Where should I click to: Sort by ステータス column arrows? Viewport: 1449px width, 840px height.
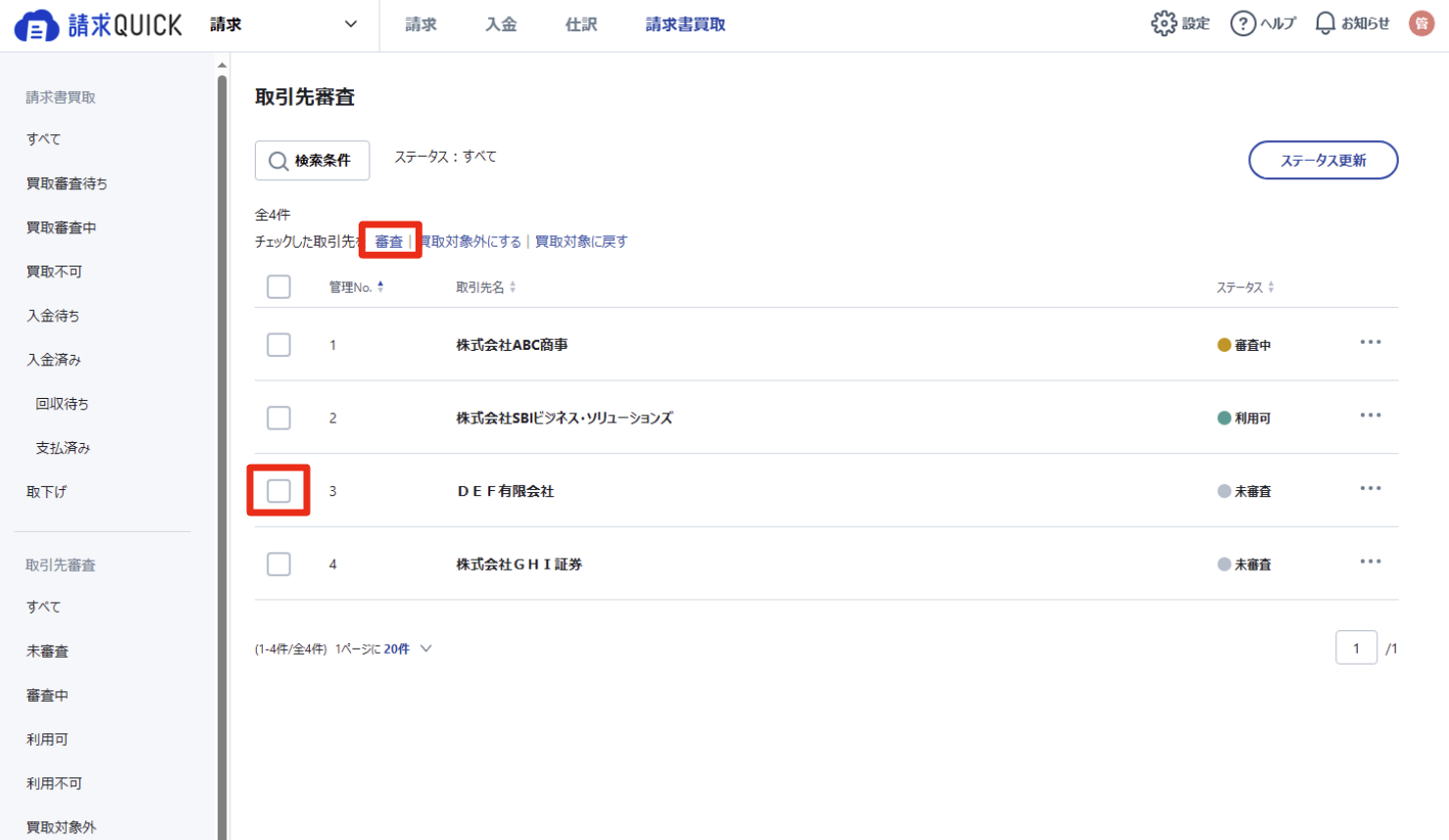pyautogui.click(x=1272, y=287)
